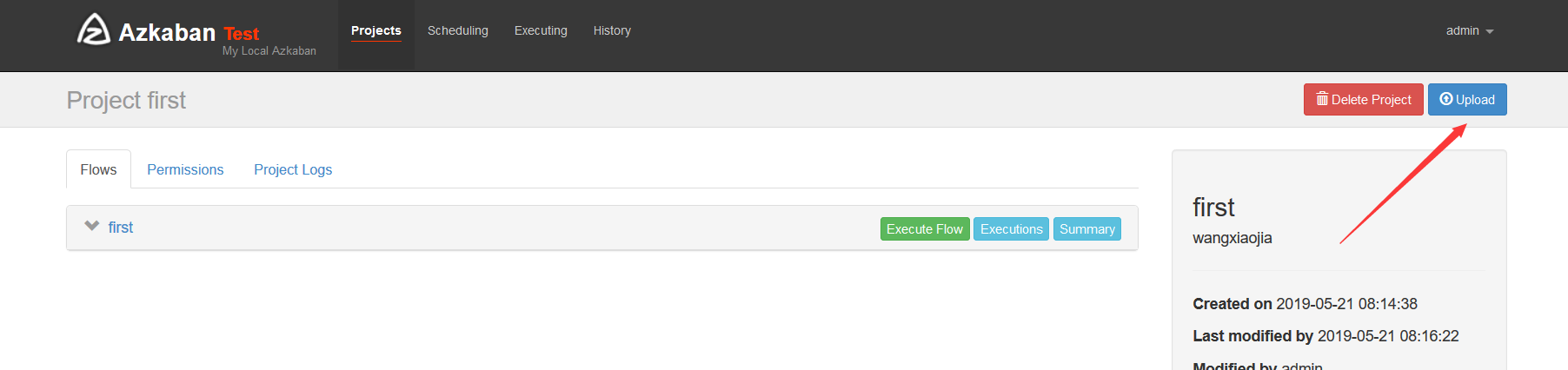Switch to the Permissions tab
Viewport: 1568px width, 370px height.
185,169
